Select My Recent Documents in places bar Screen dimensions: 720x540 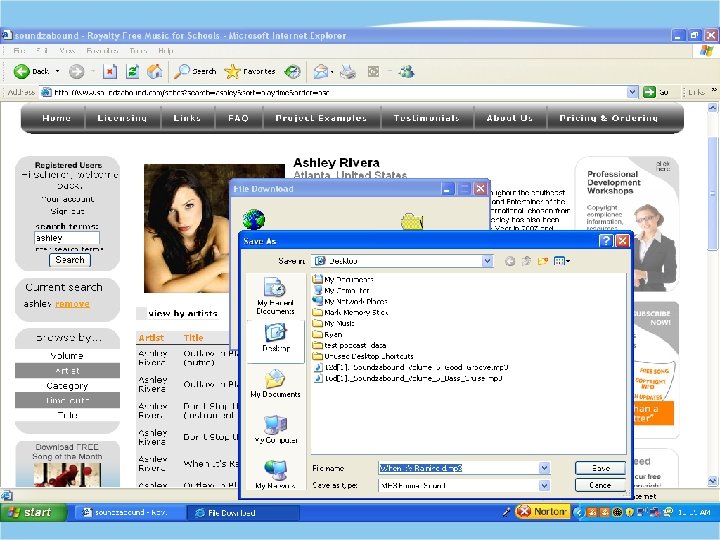pos(275,296)
